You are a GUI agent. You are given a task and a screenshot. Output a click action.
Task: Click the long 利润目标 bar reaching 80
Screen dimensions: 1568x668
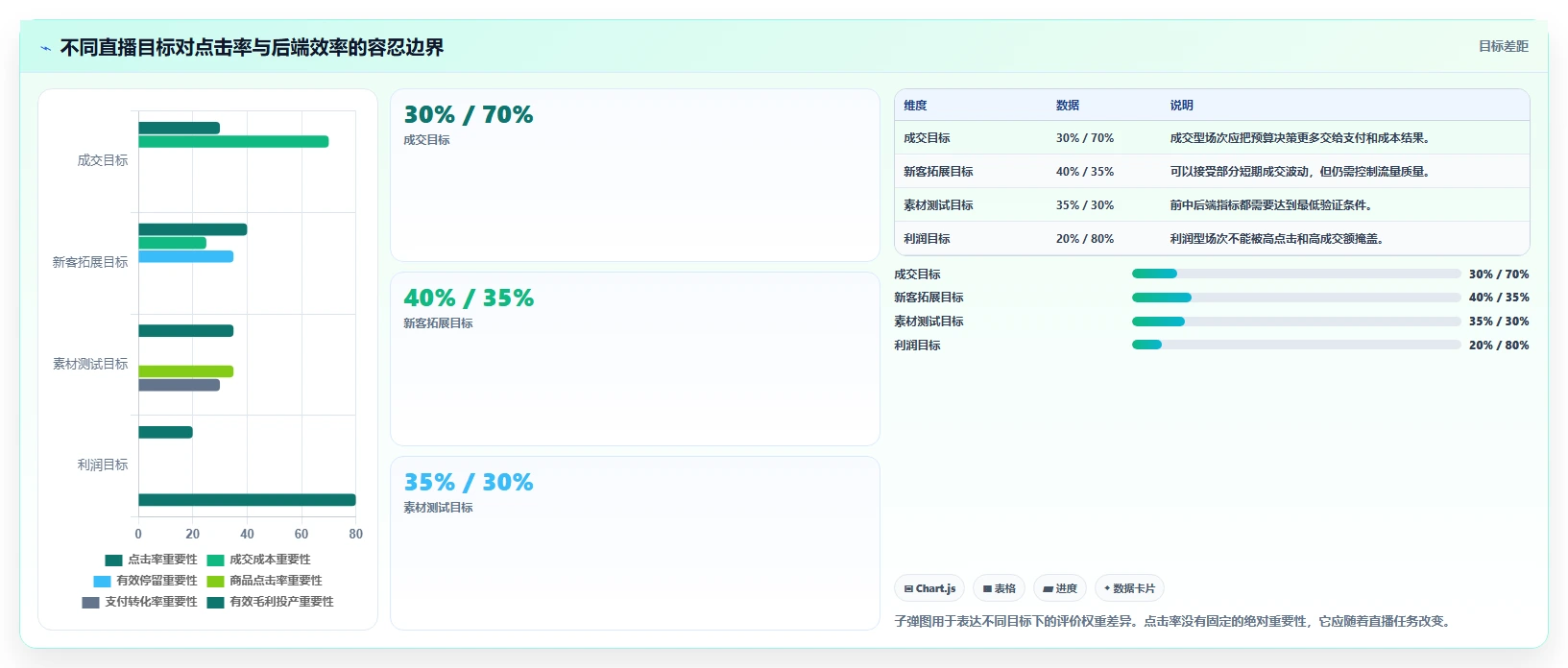tap(247, 500)
